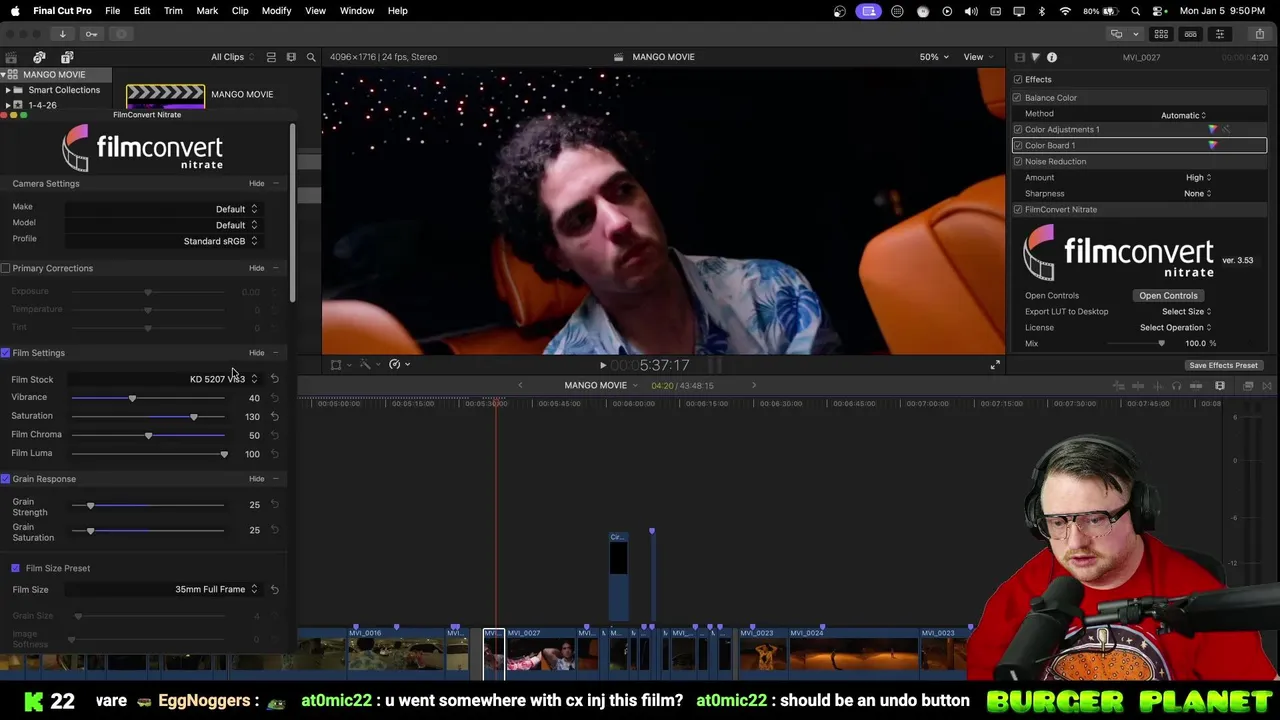Switch browser to list view icon
Screen dimensions: 1280x720
(x=271, y=57)
